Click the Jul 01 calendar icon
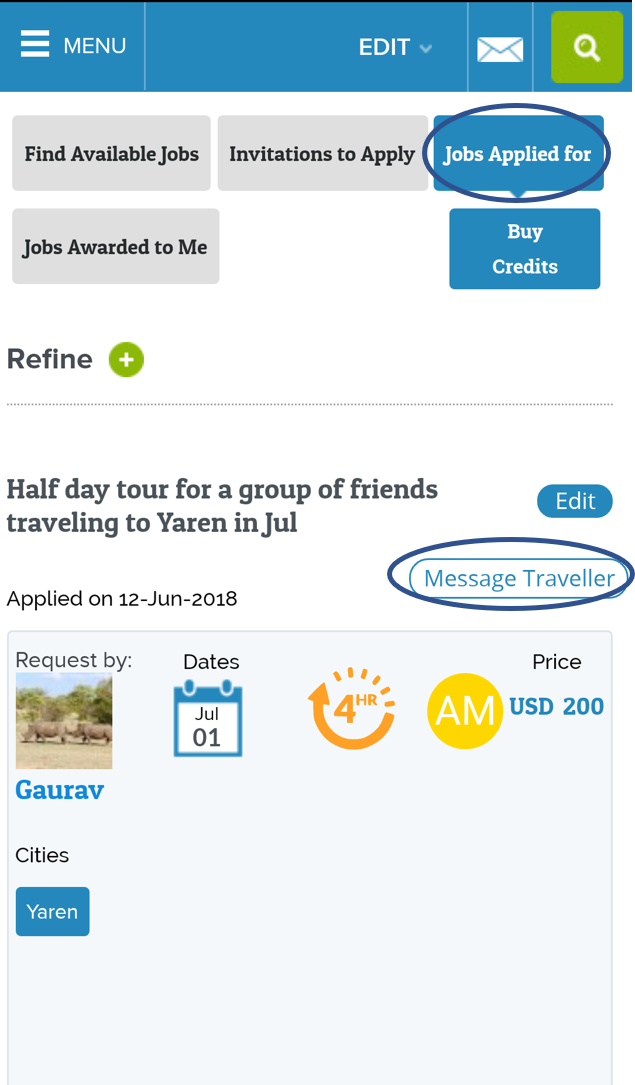The height and width of the screenshot is (1085, 635). [x=207, y=718]
